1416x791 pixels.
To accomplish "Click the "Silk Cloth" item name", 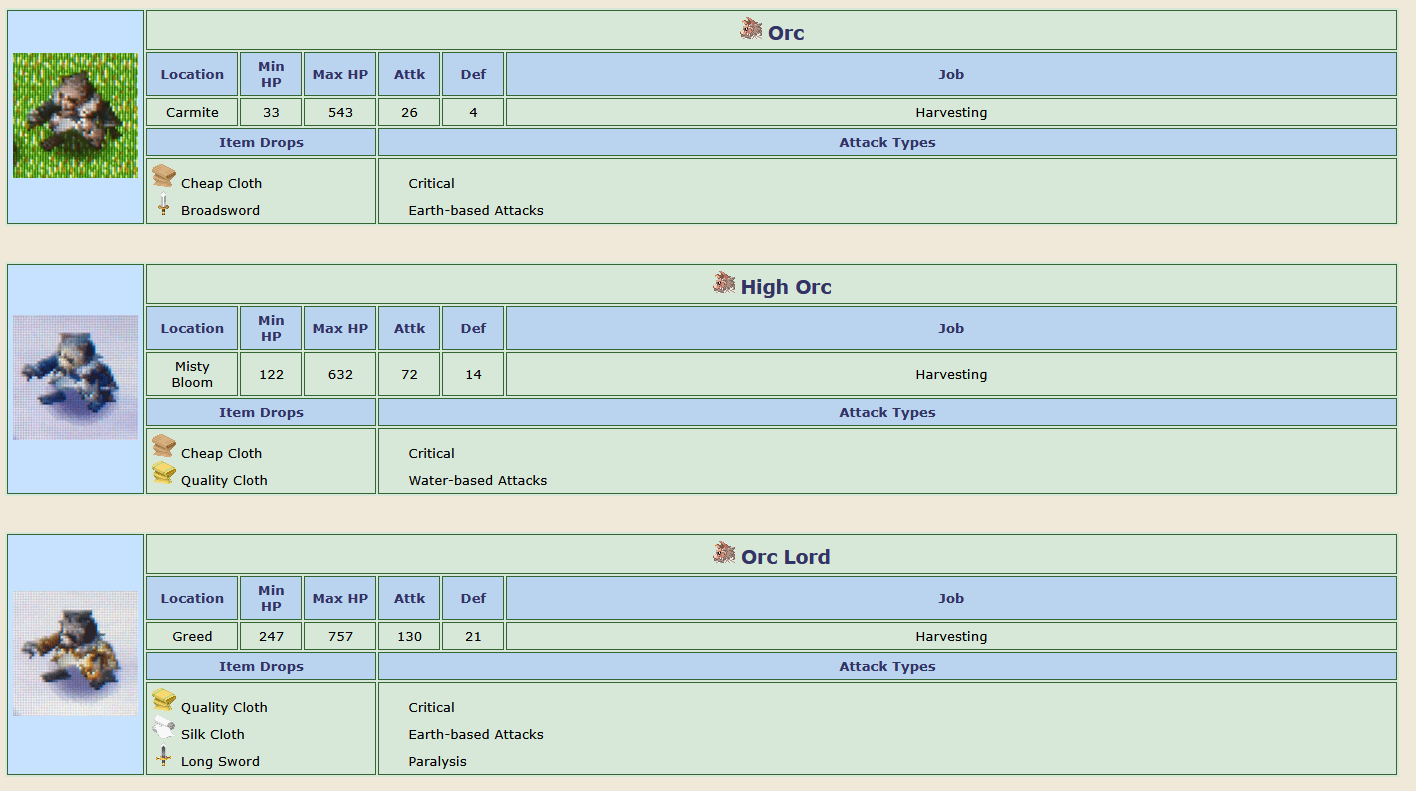I will (x=213, y=734).
